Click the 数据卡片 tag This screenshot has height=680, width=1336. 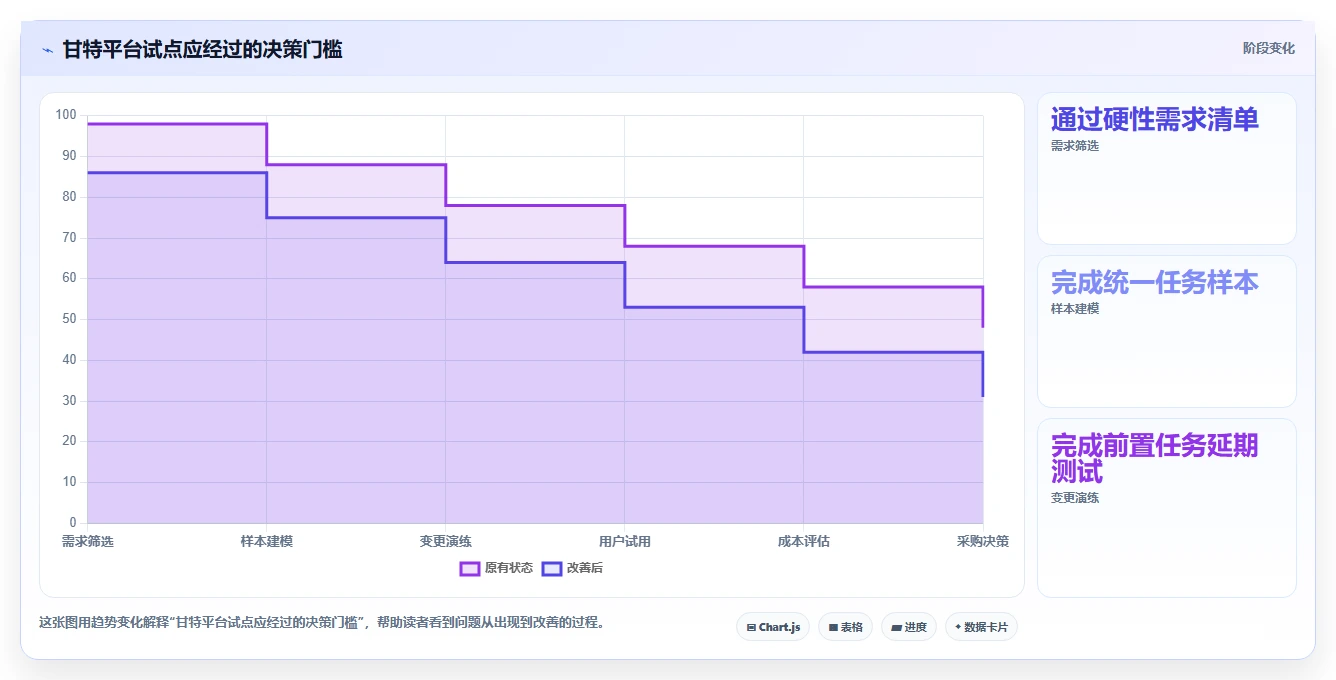(x=981, y=627)
